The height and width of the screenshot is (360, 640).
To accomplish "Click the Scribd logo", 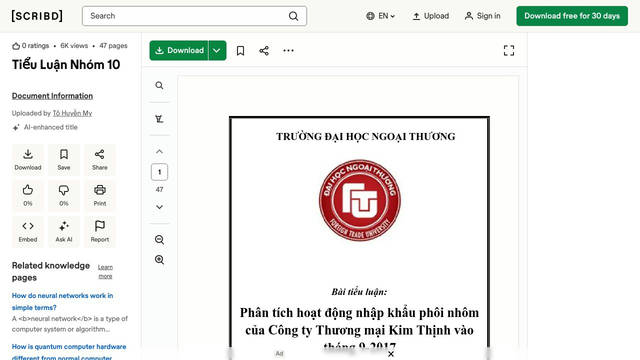I will pyautogui.click(x=37, y=16).
